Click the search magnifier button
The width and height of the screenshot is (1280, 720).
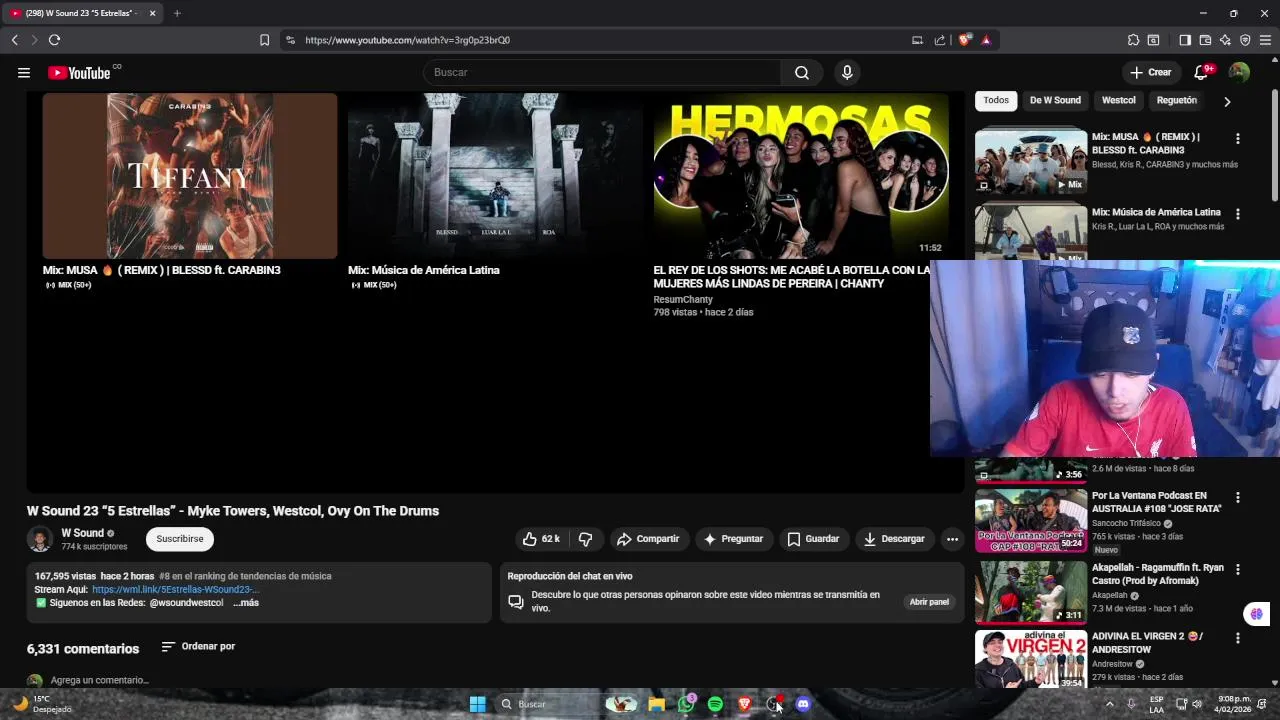[802, 72]
